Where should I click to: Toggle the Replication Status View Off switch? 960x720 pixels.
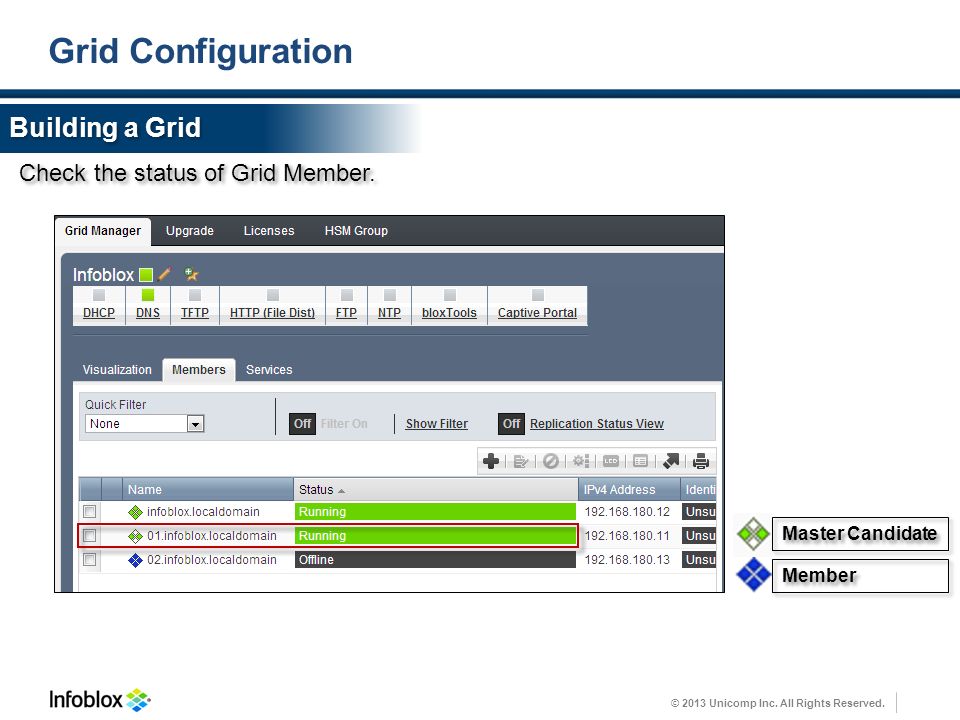pos(511,424)
